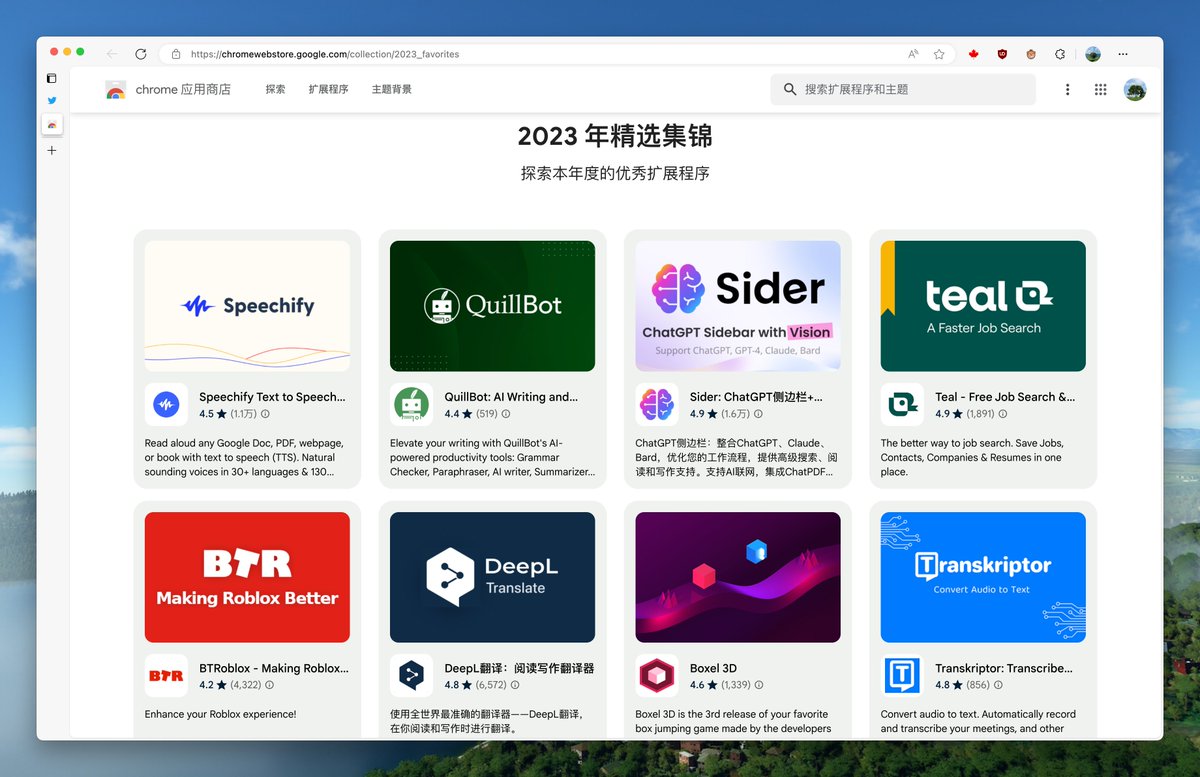
Task: Click the lock icon beside the URL
Action: point(176,54)
